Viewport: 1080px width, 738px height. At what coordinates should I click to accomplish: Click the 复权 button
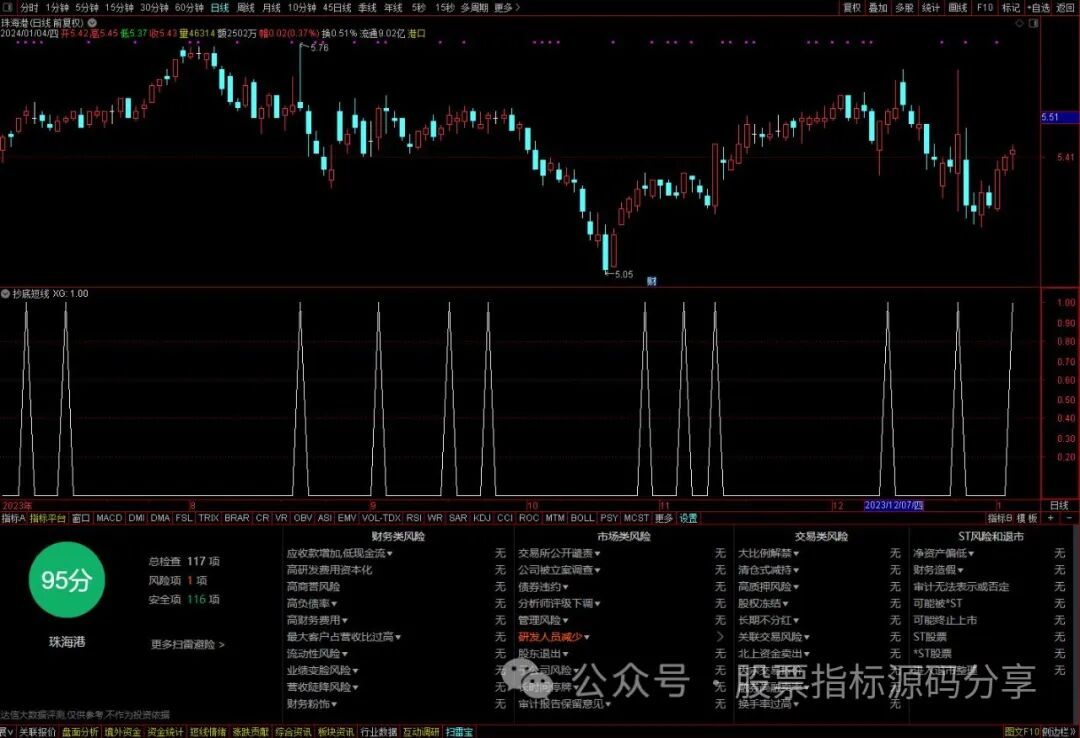coord(852,7)
